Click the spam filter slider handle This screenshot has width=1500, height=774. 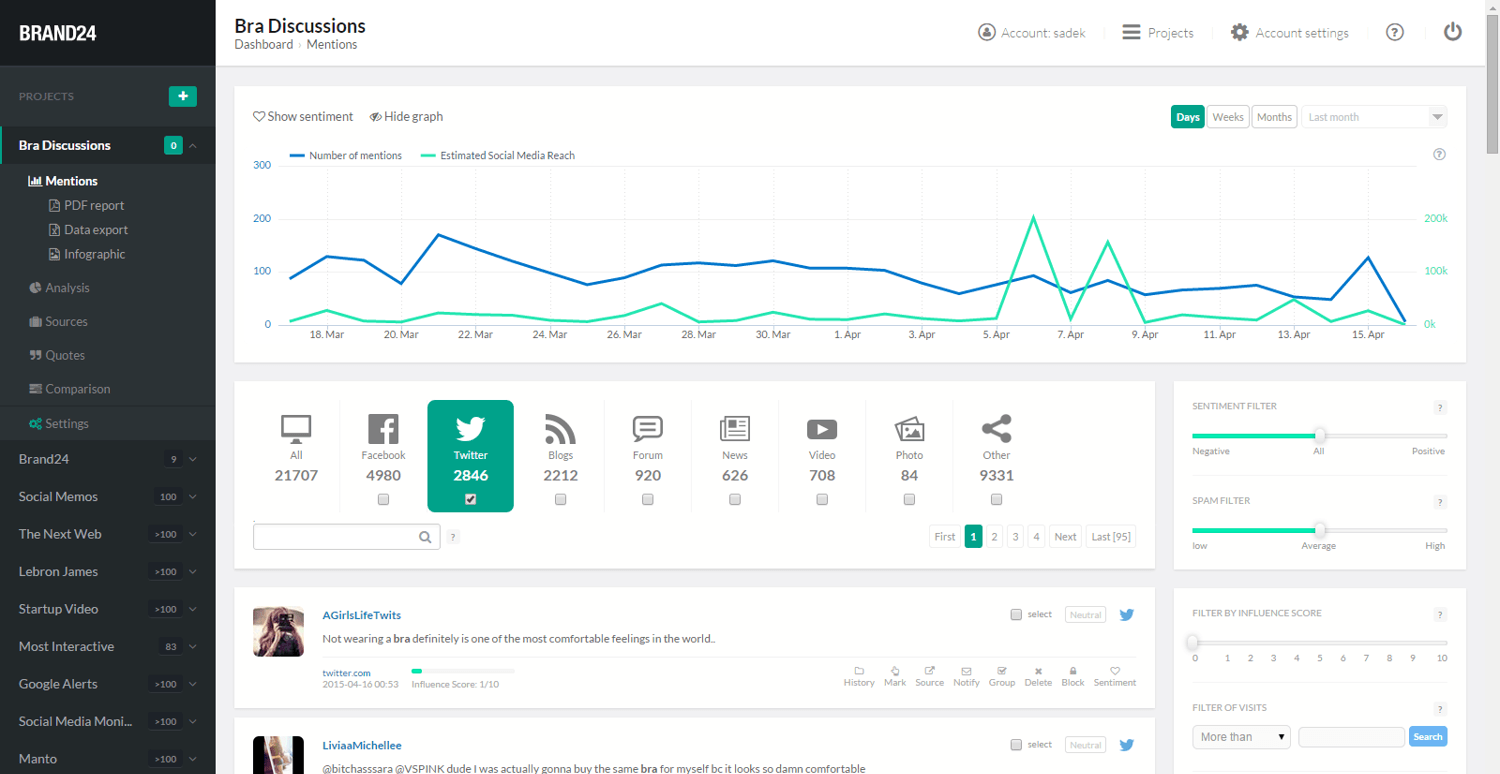point(1320,530)
